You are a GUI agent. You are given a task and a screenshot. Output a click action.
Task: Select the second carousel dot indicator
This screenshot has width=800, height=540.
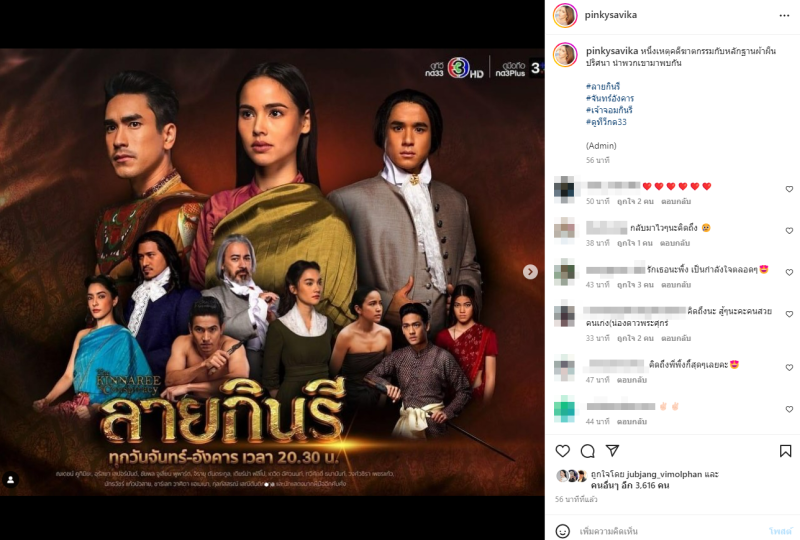[272, 484]
